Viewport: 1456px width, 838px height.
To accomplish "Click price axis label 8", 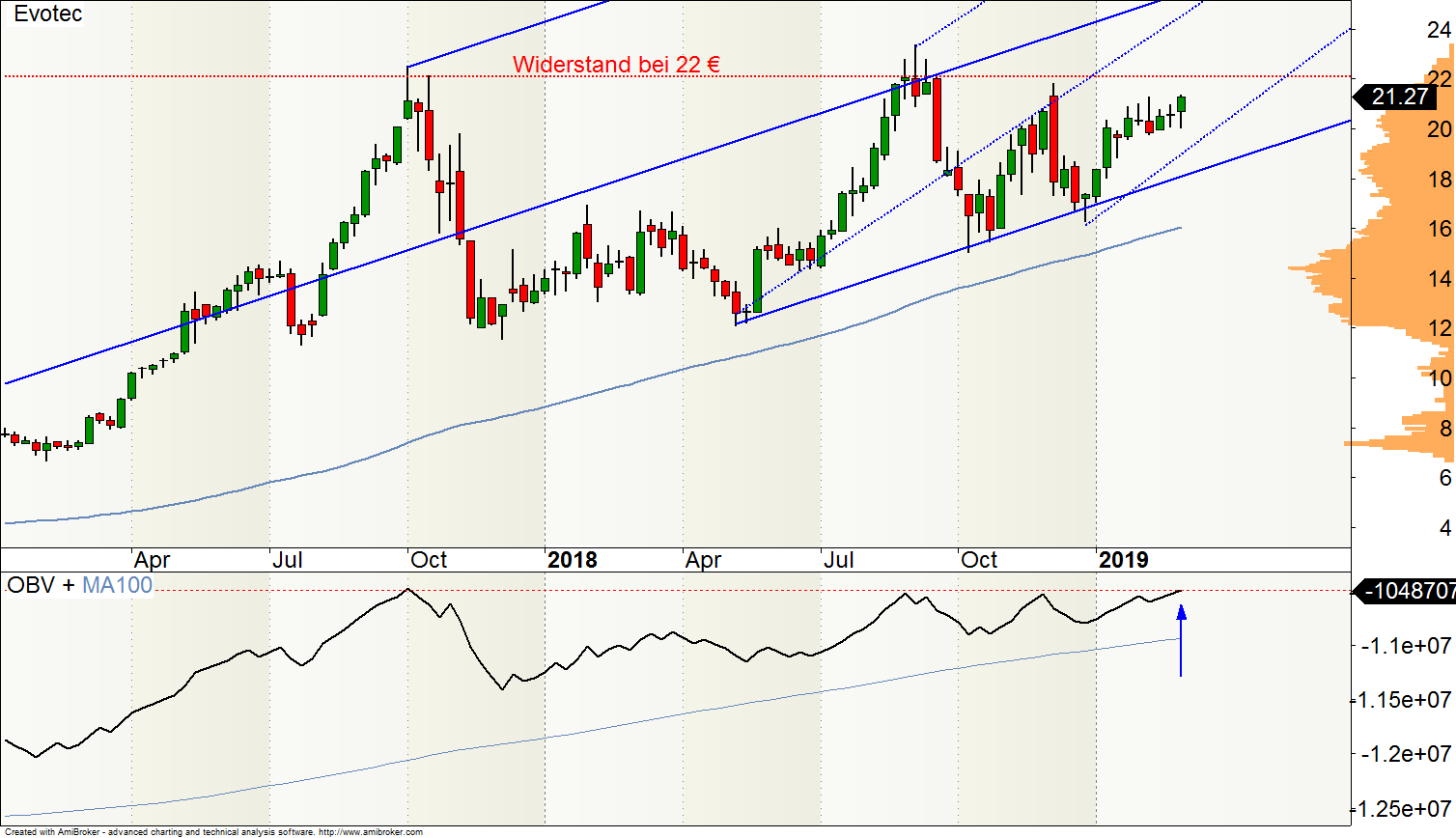I will click(1444, 429).
